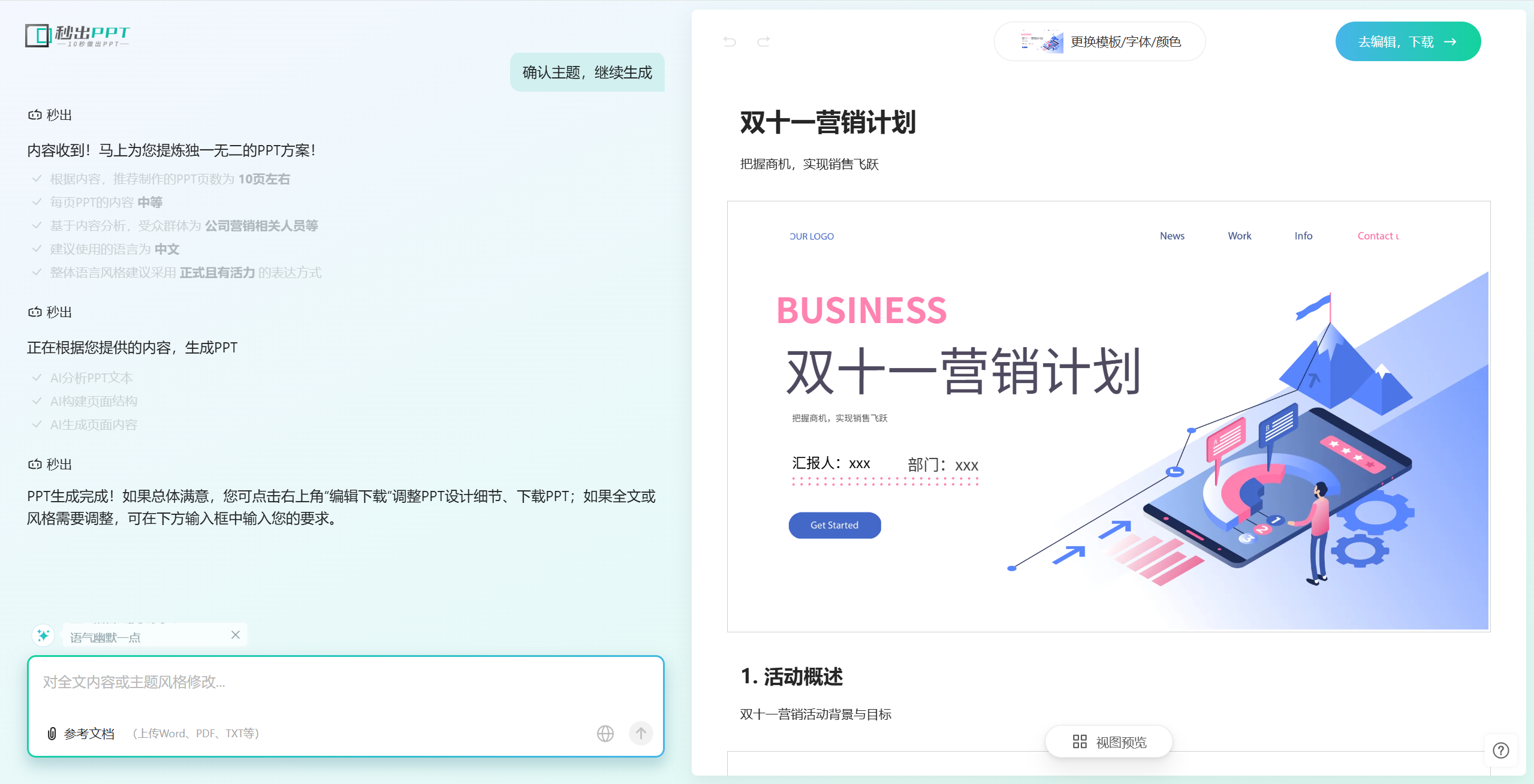
Task: Close the 语气幽默一点 suggestion chip
Action: tap(236, 635)
